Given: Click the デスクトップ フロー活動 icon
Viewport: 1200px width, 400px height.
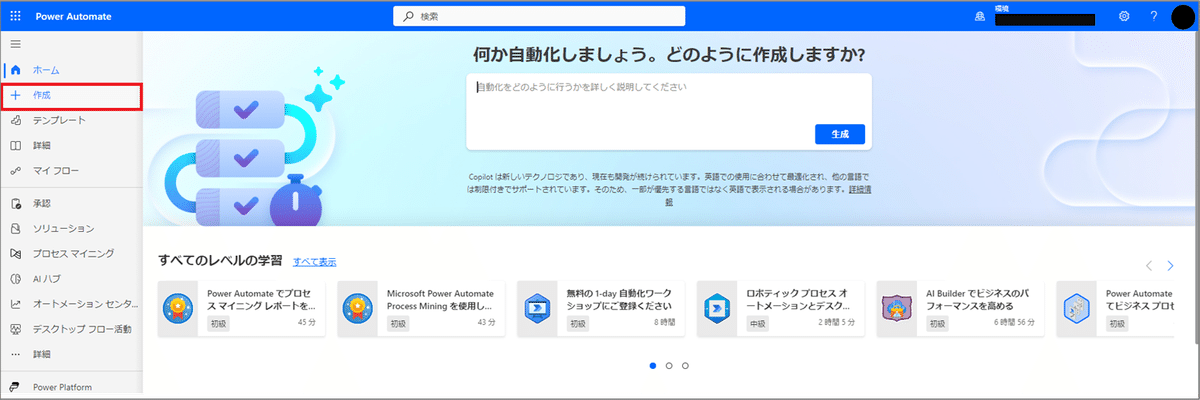Looking at the screenshot, I should pos(15,329).
